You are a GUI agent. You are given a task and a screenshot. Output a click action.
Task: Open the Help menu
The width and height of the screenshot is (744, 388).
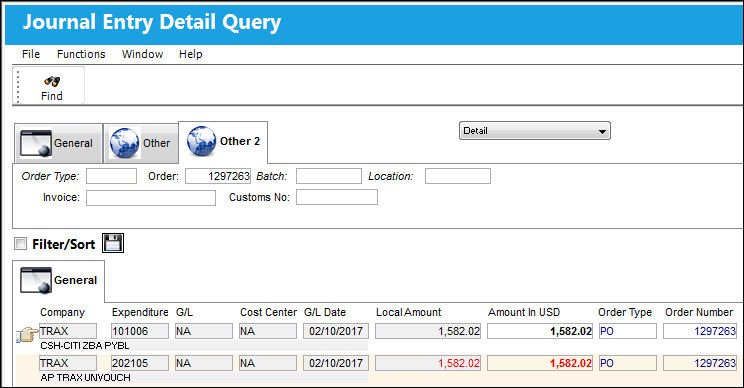click(x=190, y=54)
